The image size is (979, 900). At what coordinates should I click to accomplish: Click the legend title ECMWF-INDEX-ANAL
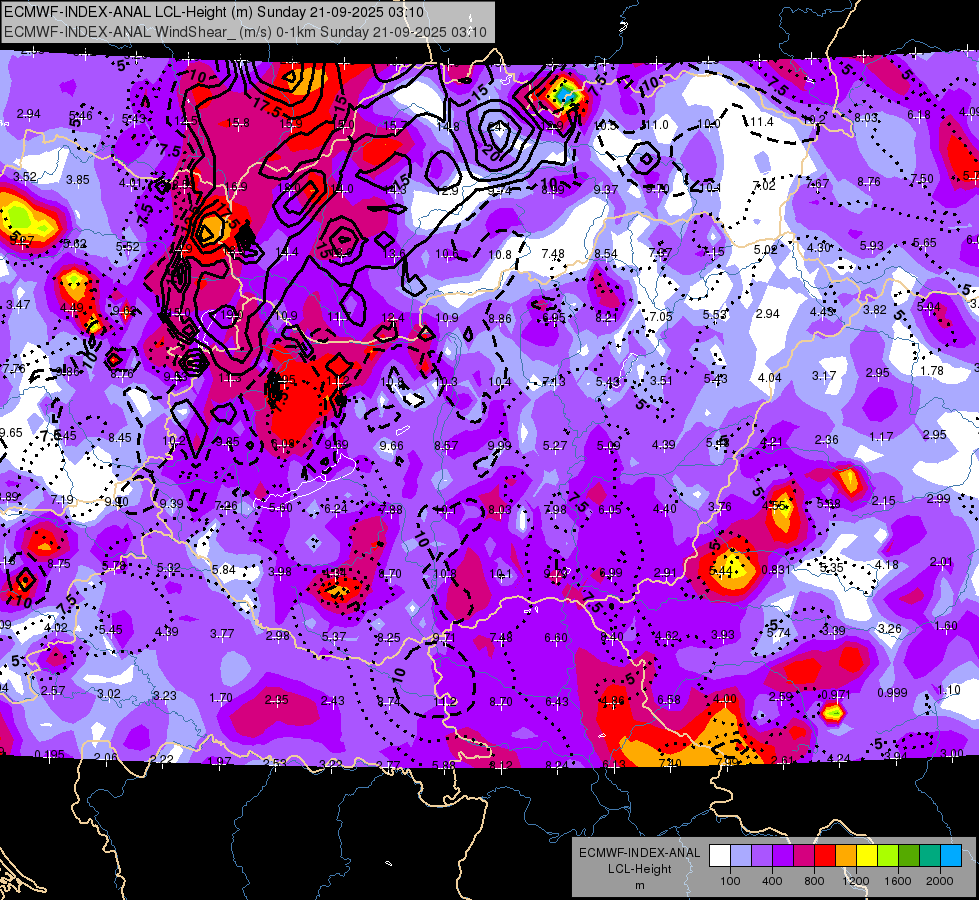639,853
